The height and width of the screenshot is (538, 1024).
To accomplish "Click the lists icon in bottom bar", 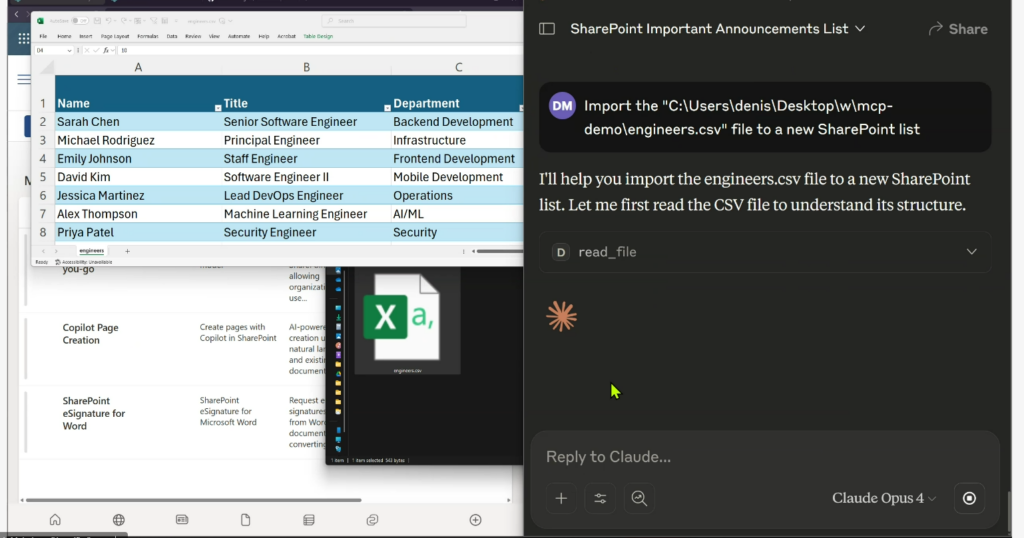I will point(309,520).
